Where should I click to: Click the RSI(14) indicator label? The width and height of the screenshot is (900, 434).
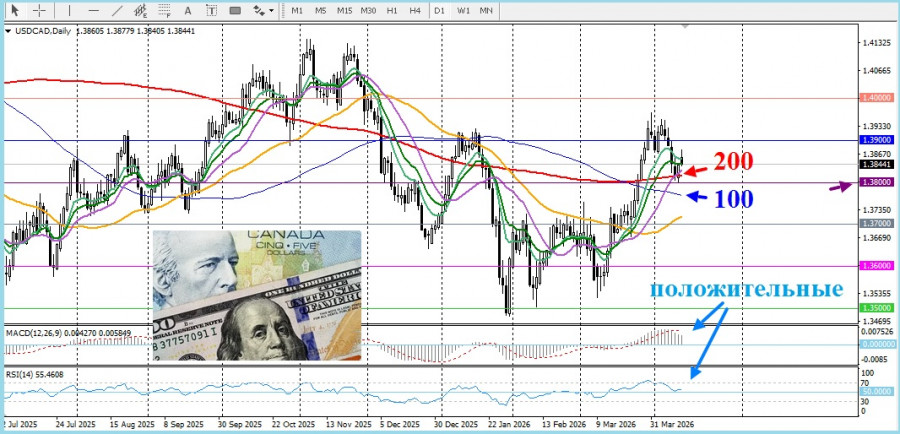pos(21,375)
